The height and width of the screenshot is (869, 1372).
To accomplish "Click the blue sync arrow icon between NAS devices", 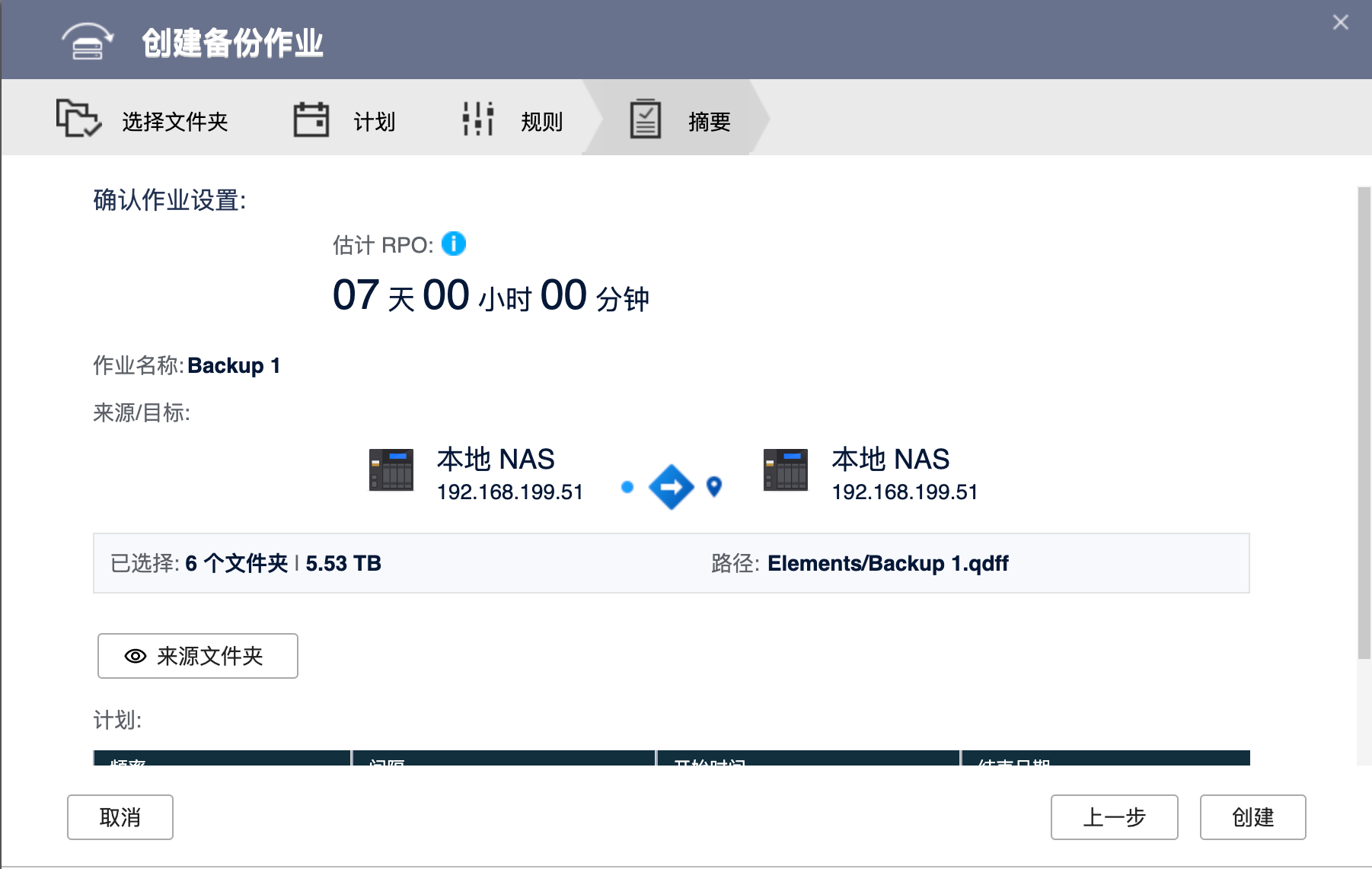I will pos(671,486).
